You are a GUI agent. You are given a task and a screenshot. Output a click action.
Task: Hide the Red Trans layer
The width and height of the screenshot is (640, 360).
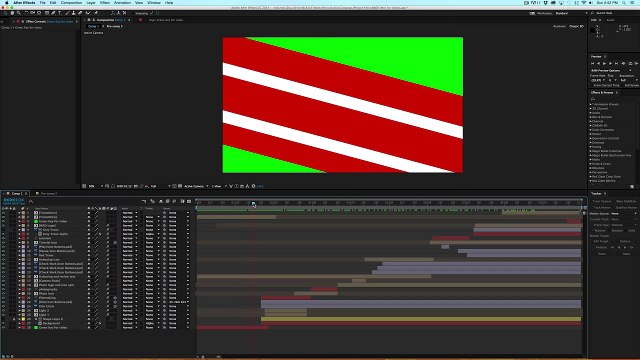4,255
